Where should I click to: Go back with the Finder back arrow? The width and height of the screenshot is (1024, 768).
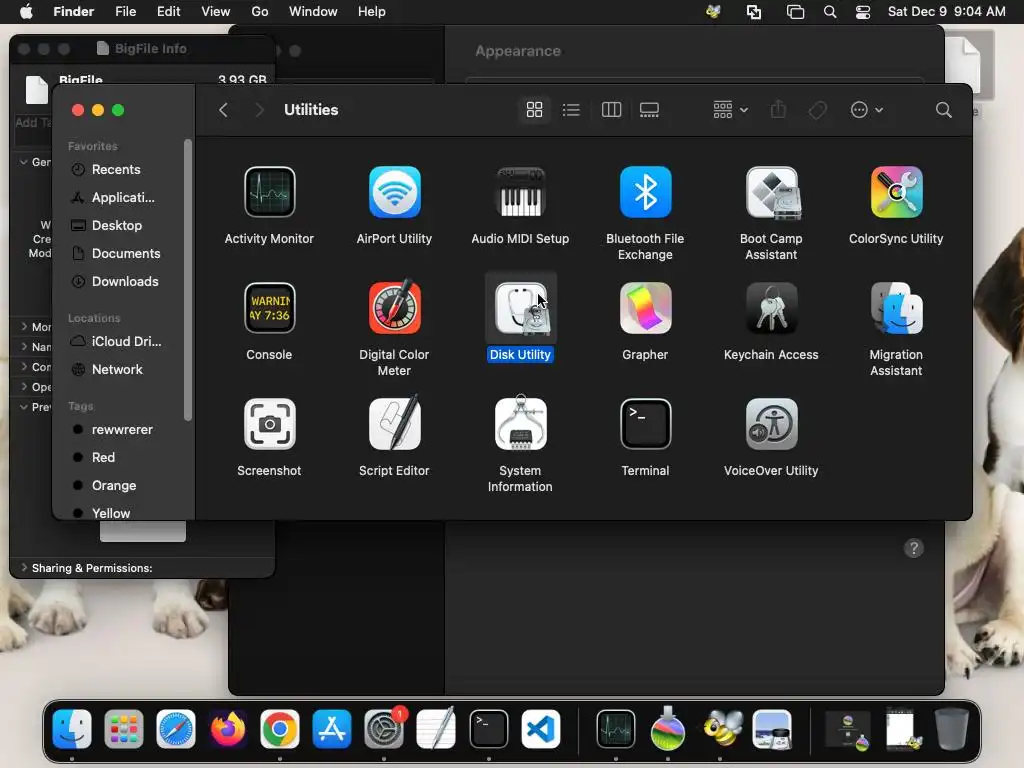(223, 110)
